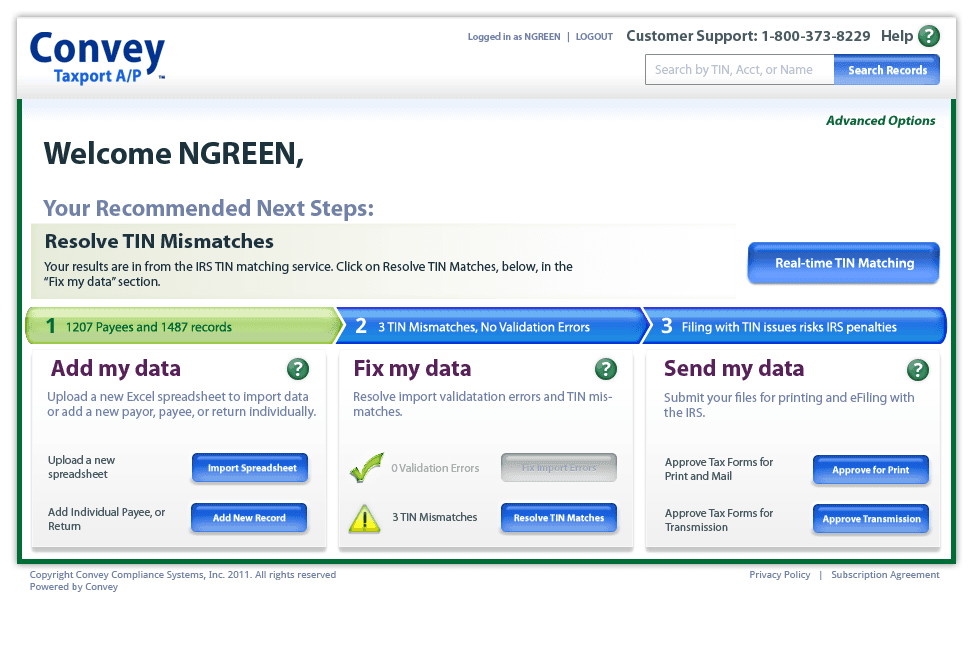971x650 pixels.
Task: Click 'Logged in as NGREEN' text
Action: coord(514,37)
